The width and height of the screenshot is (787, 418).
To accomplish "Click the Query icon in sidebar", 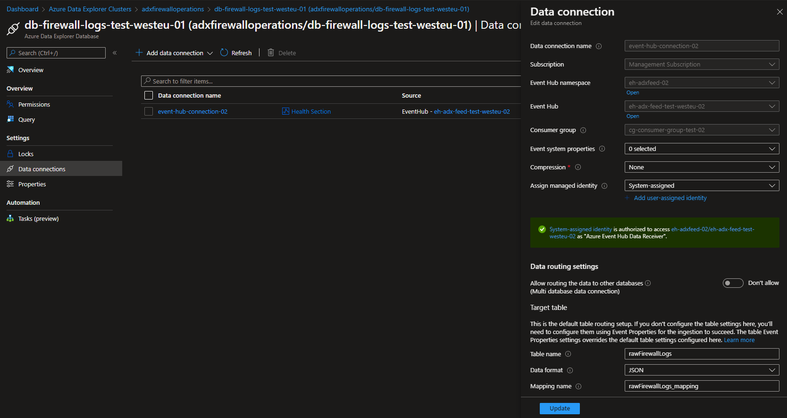I will [x=10, y=119].
